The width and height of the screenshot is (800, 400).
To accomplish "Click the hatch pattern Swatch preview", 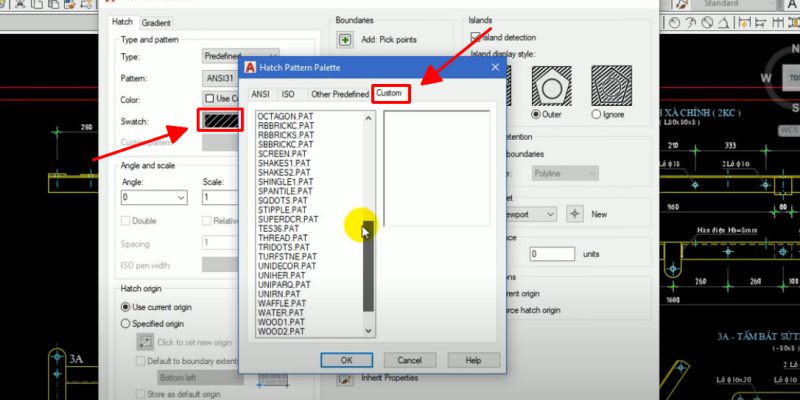I will click(220, 121).
